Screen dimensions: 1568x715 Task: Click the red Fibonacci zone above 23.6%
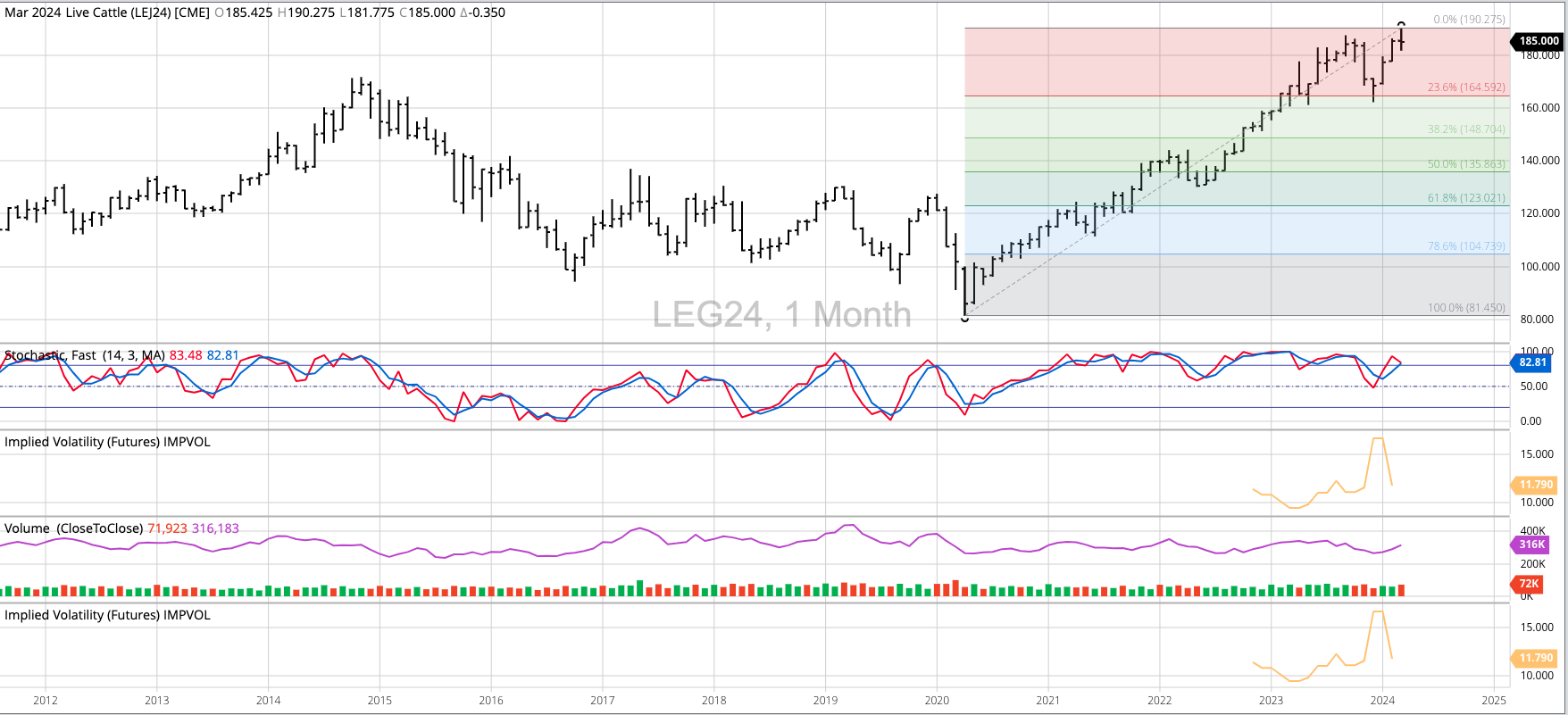click(x=1161, y=62)
